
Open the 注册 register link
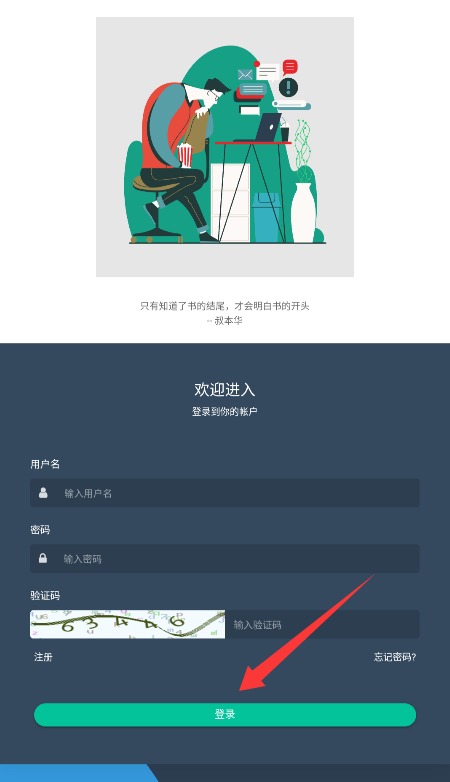(43, 657)
